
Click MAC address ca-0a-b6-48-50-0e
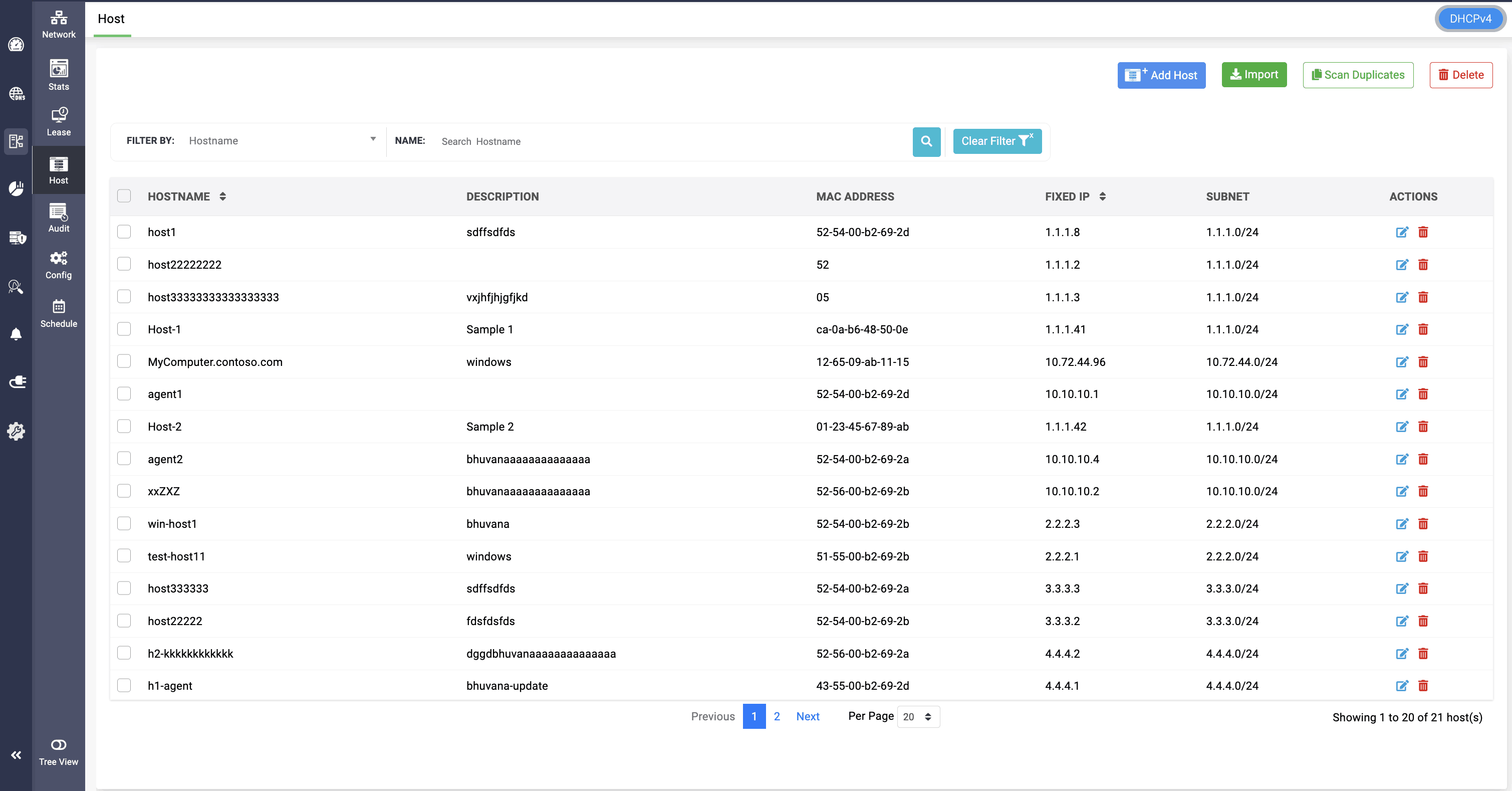pyautogui.click(x=862, y=329)
